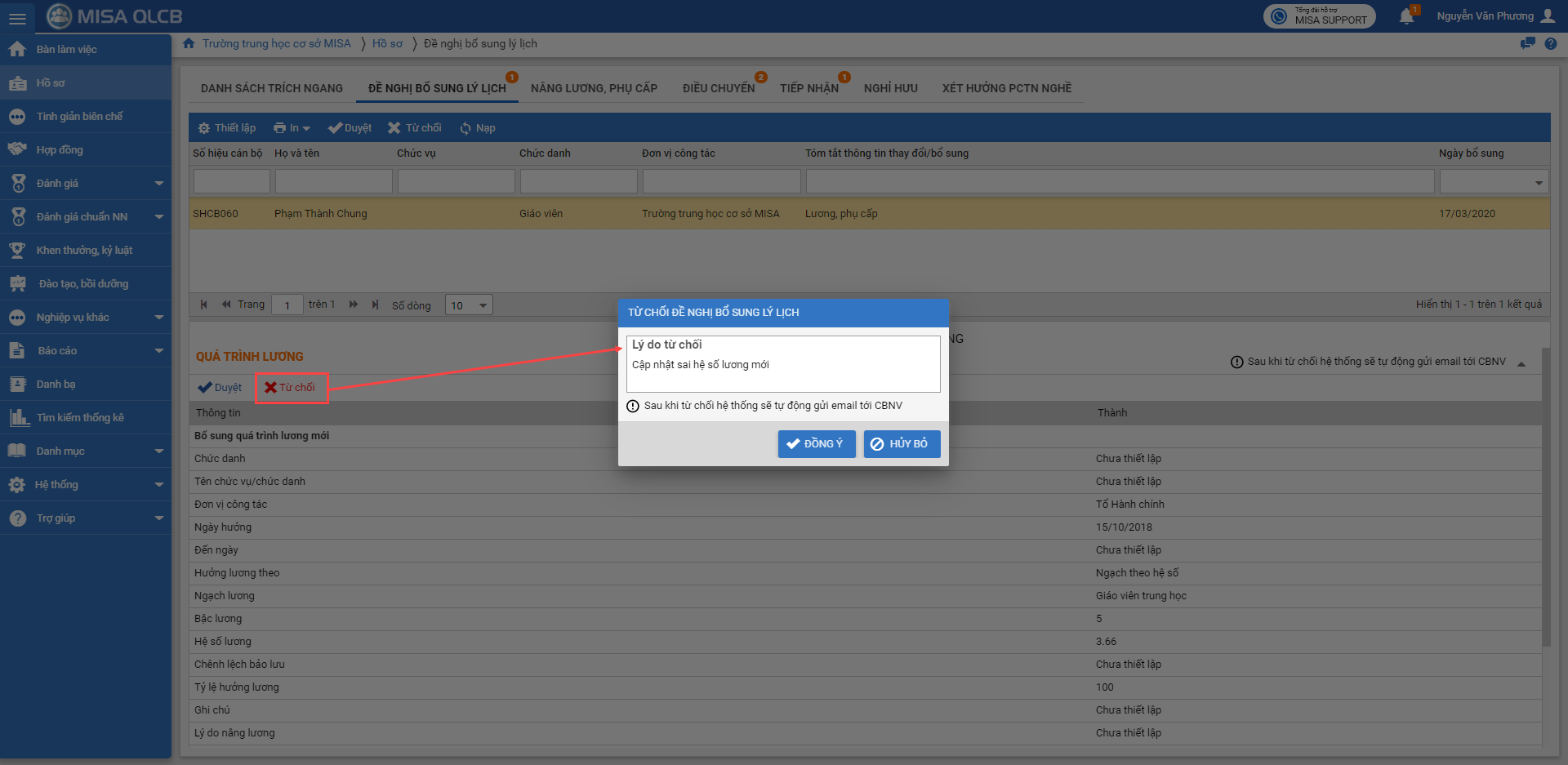1568x765 pixels.
Task: Click the home breadcrumb icon
Action: [x=189, y=44]
